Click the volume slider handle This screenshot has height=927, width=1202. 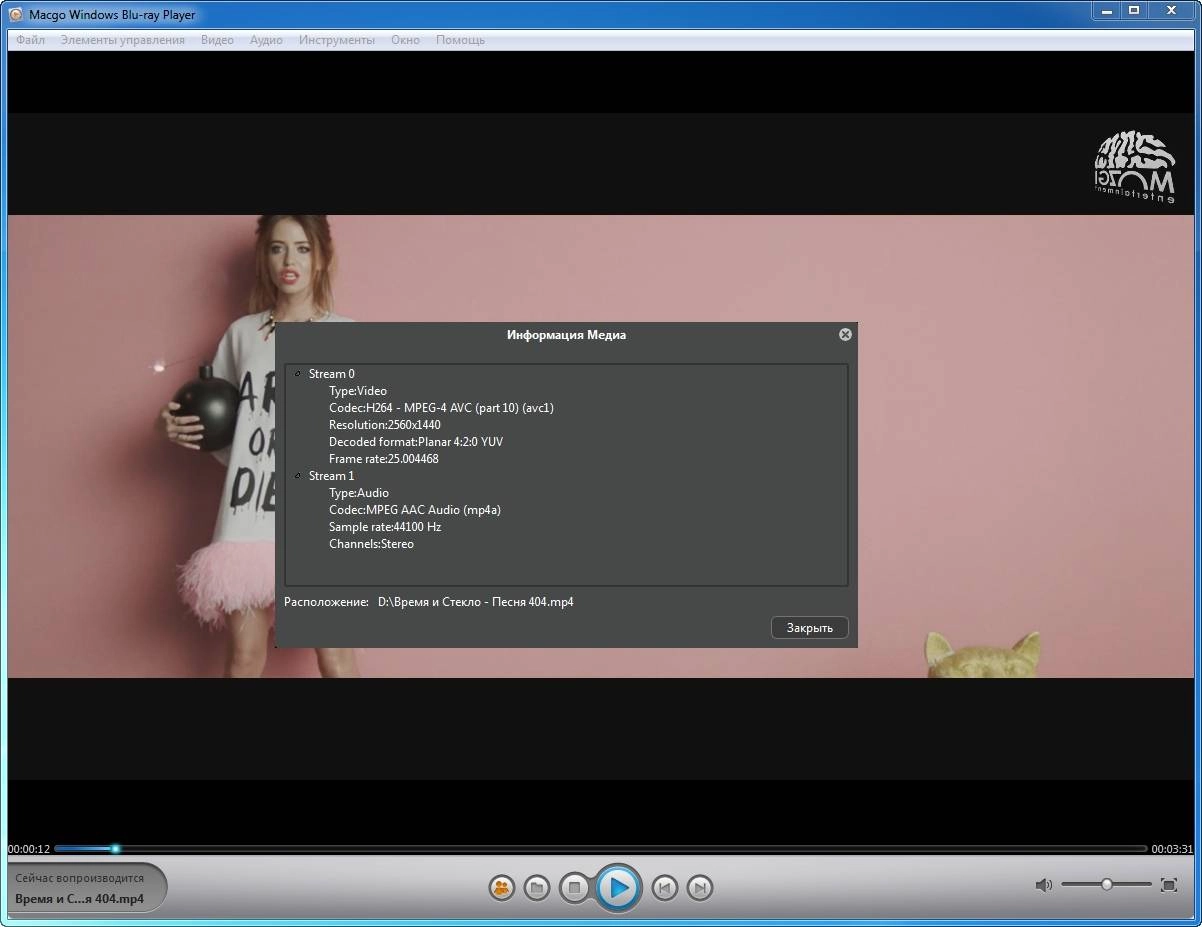1107,884
